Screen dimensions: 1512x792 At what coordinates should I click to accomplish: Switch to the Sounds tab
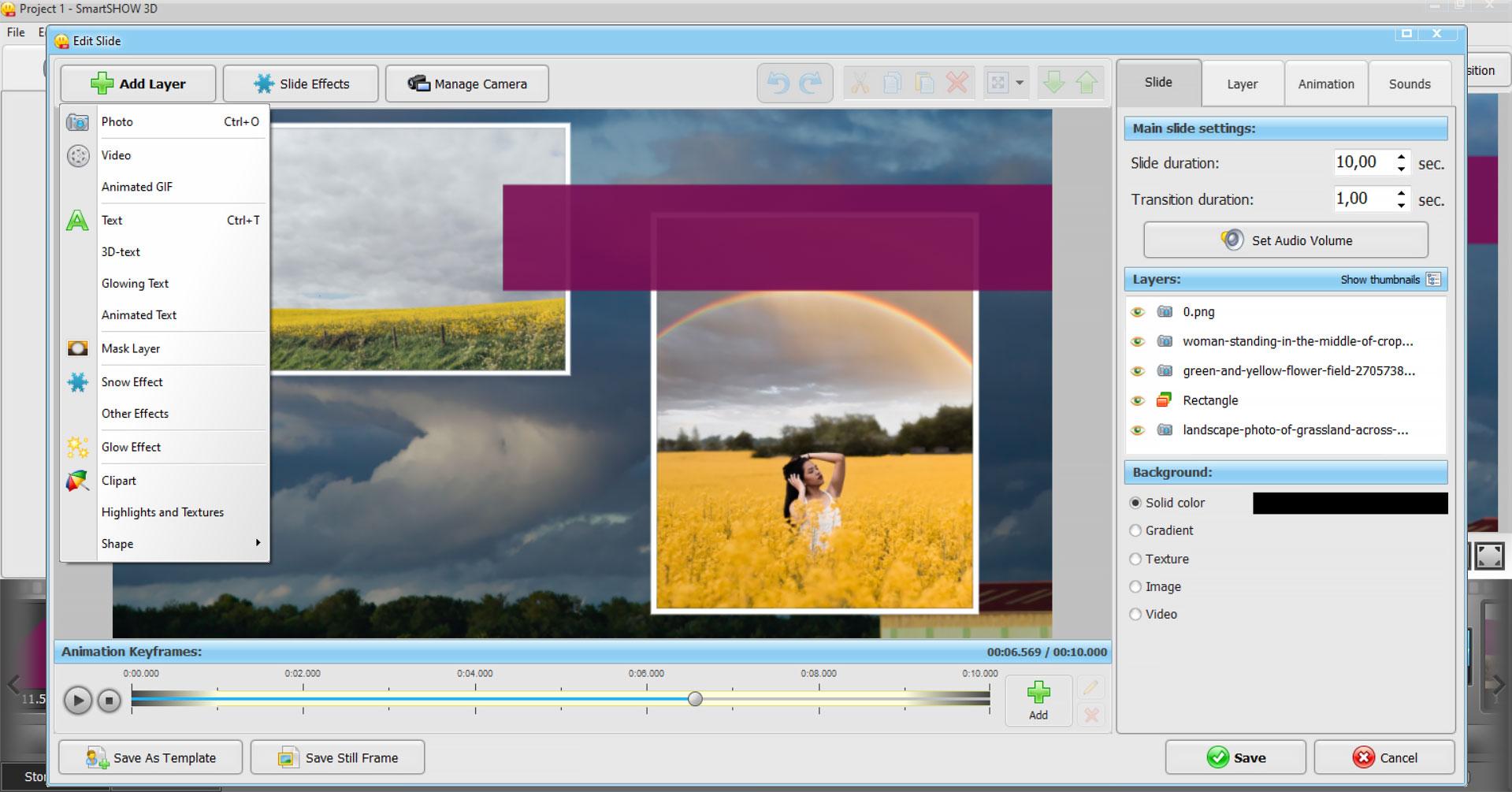point(1409,83)
